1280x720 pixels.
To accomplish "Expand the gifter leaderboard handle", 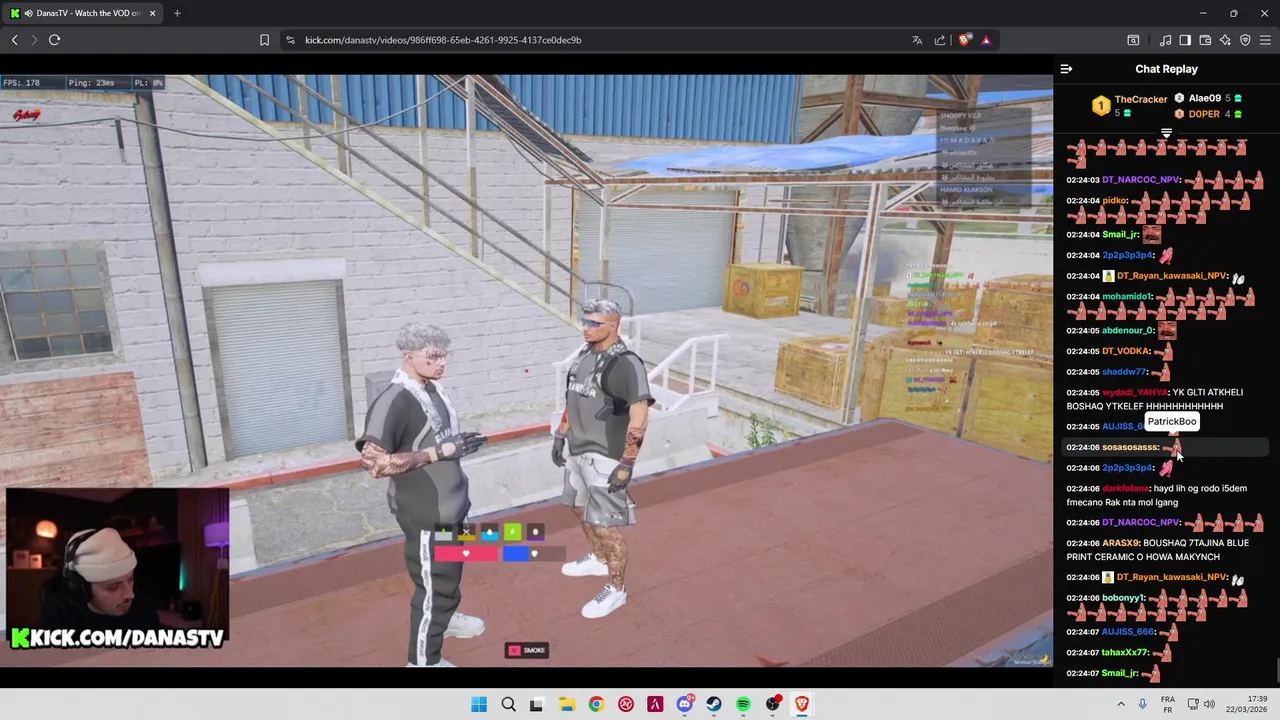I will coord(1166,133).
